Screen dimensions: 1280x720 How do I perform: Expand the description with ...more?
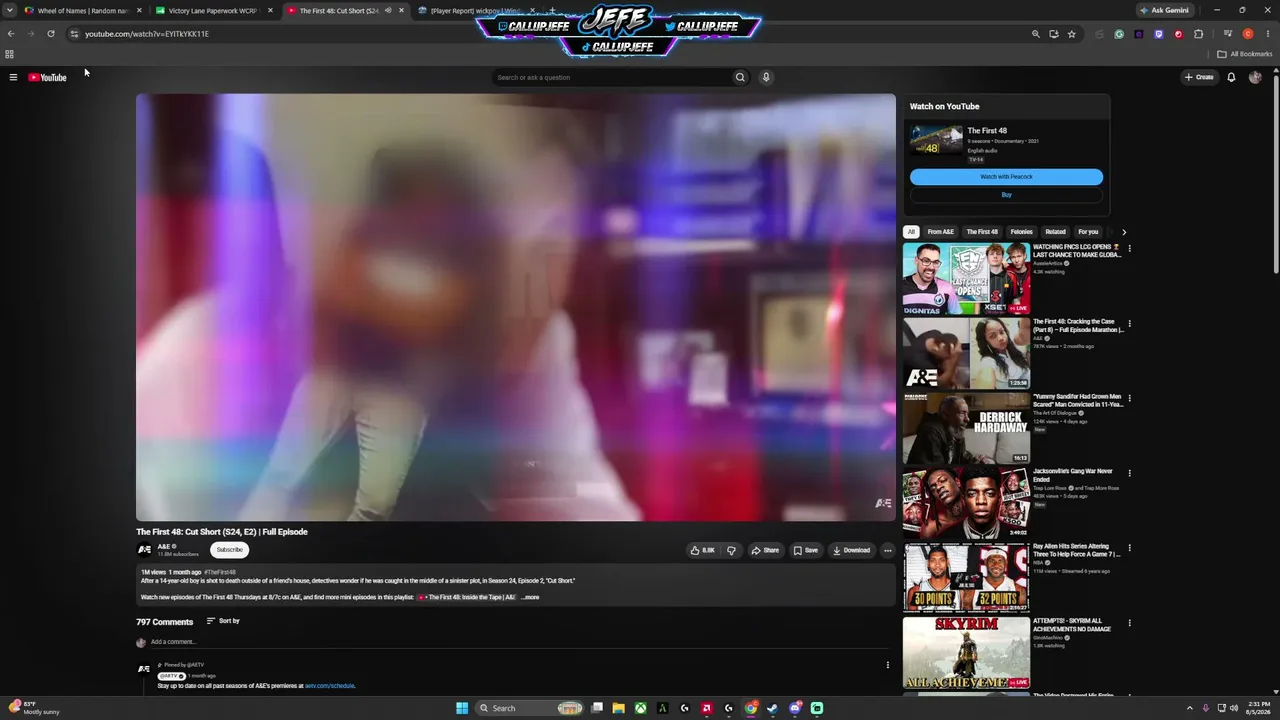(x=530, y=597)
